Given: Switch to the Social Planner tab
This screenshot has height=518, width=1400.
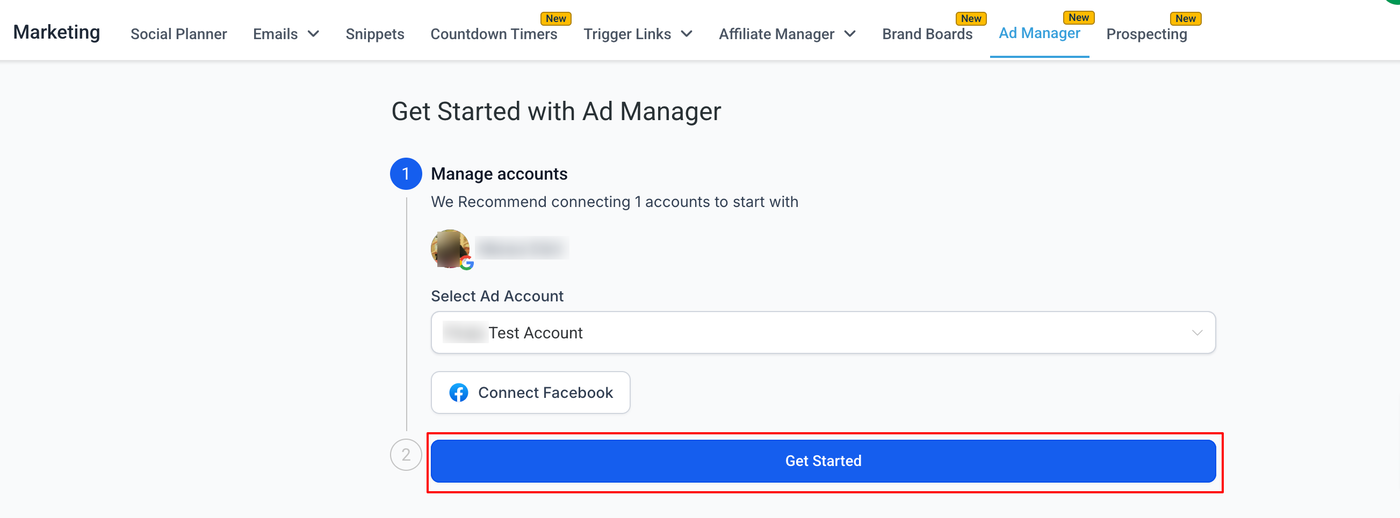Looking at the screenshot, I should pos(179,34).
